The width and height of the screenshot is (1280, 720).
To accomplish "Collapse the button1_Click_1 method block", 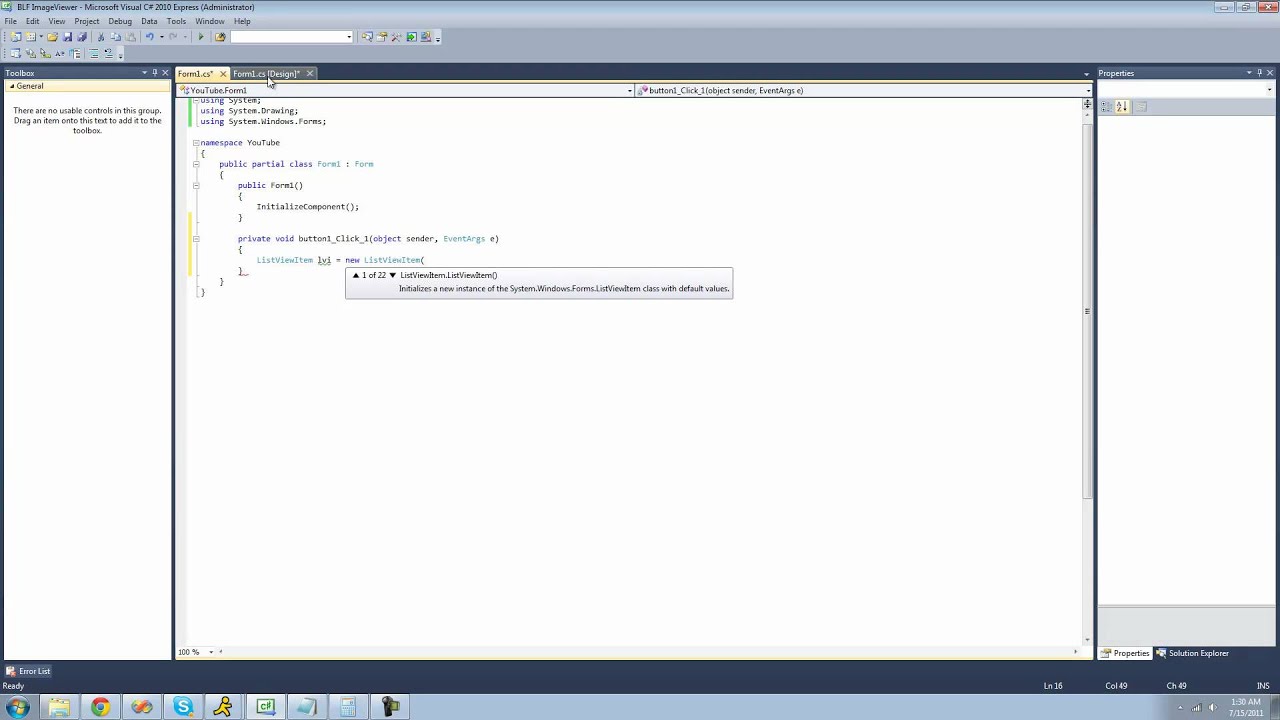I will coord(196,239).
